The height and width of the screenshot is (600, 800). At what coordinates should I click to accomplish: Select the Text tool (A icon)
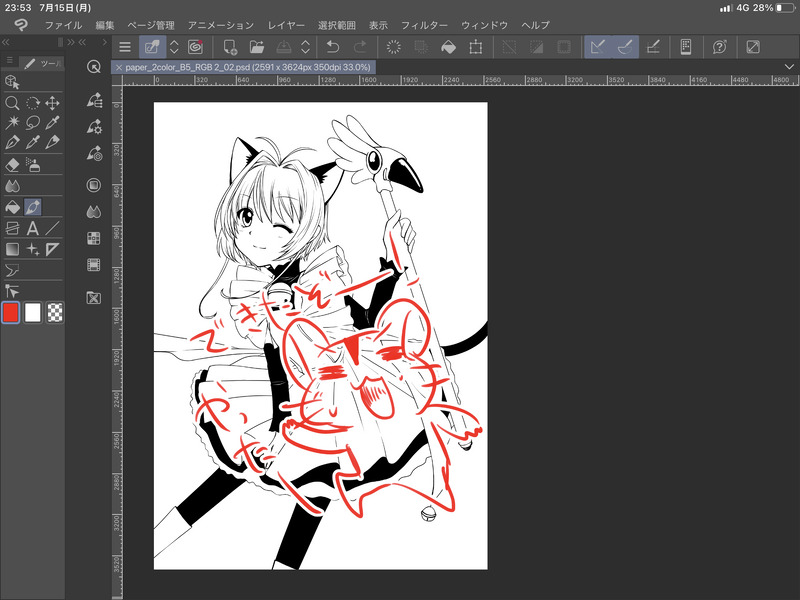[33, 228]
